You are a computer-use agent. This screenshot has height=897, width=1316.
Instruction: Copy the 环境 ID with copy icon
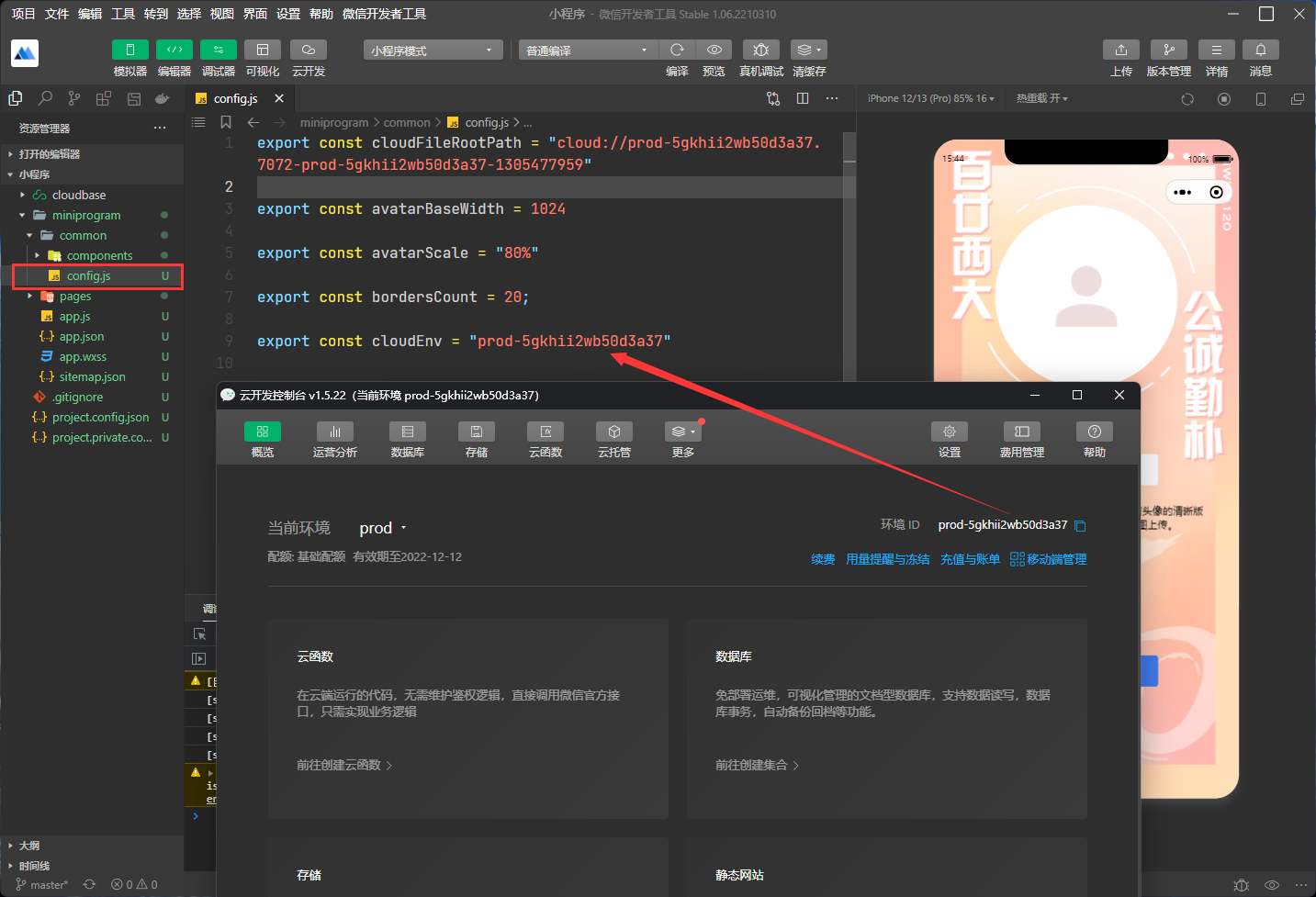click(1080, 526)
